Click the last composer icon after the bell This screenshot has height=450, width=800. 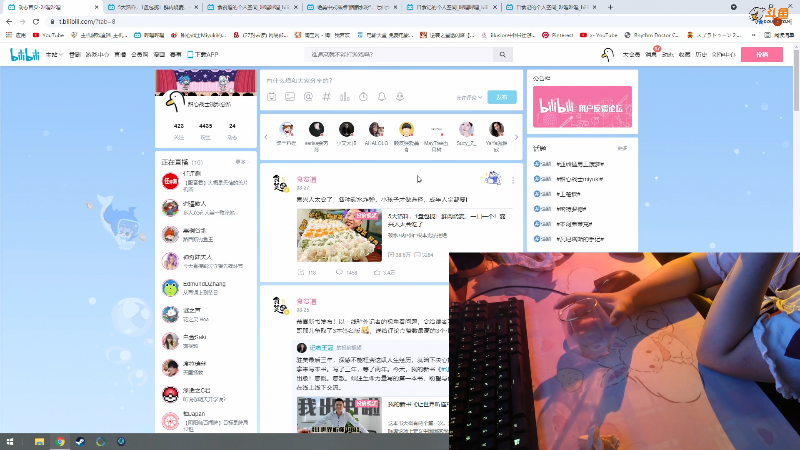tap(400, 96)
